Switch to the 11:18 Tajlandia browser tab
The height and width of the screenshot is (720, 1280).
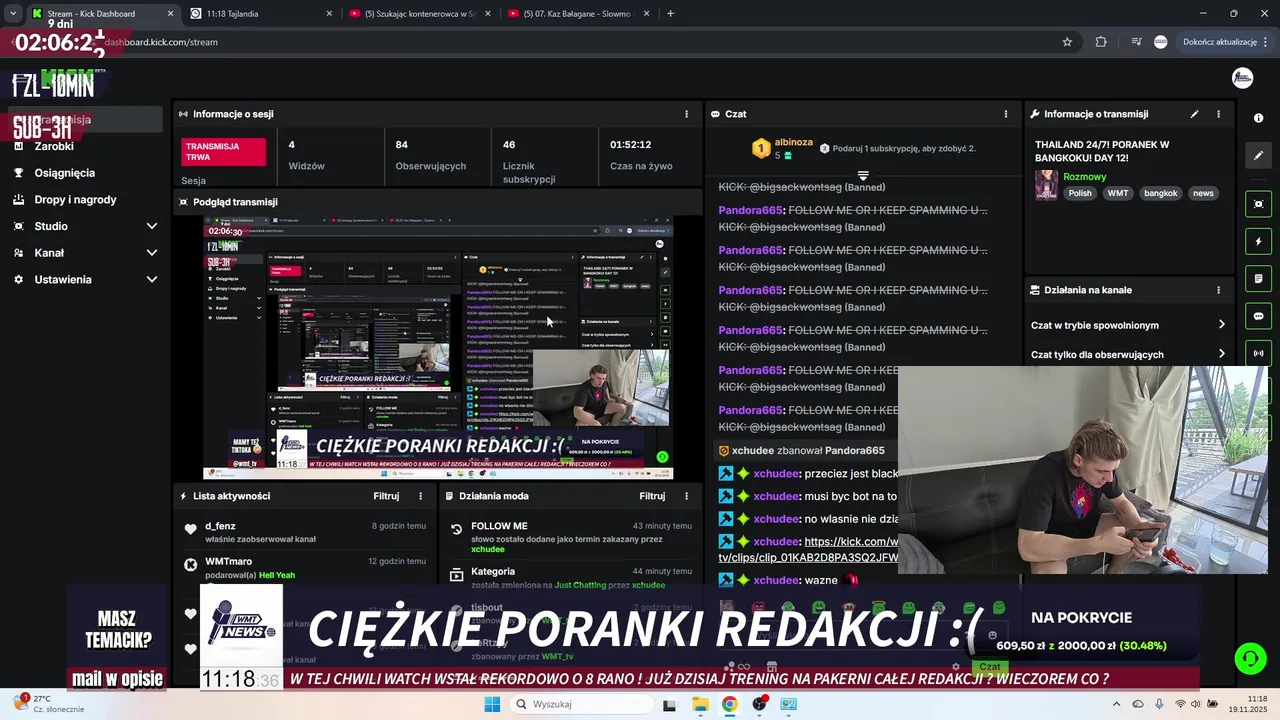(258, 14)
